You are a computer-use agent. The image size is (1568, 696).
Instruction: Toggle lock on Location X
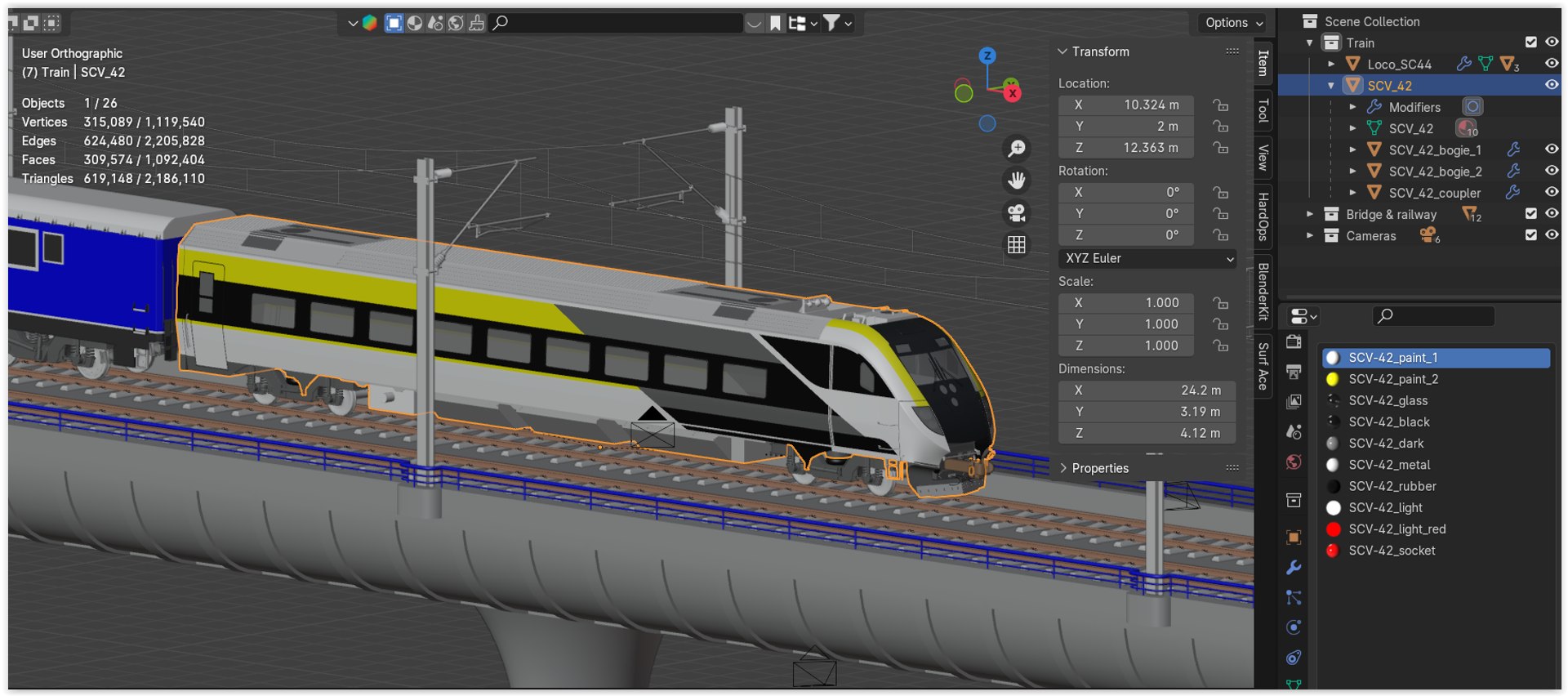1220,105
